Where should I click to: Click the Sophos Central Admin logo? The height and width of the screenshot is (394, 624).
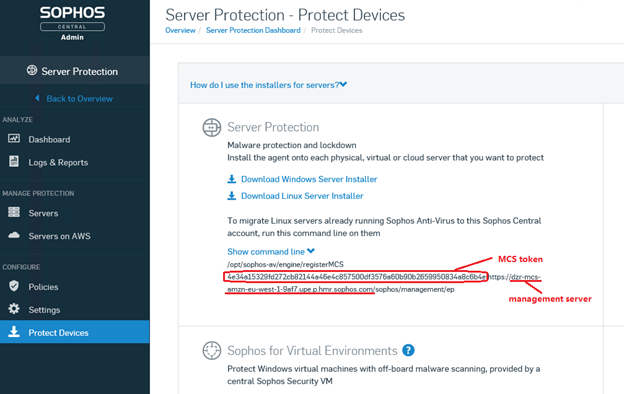click(72, 23)
